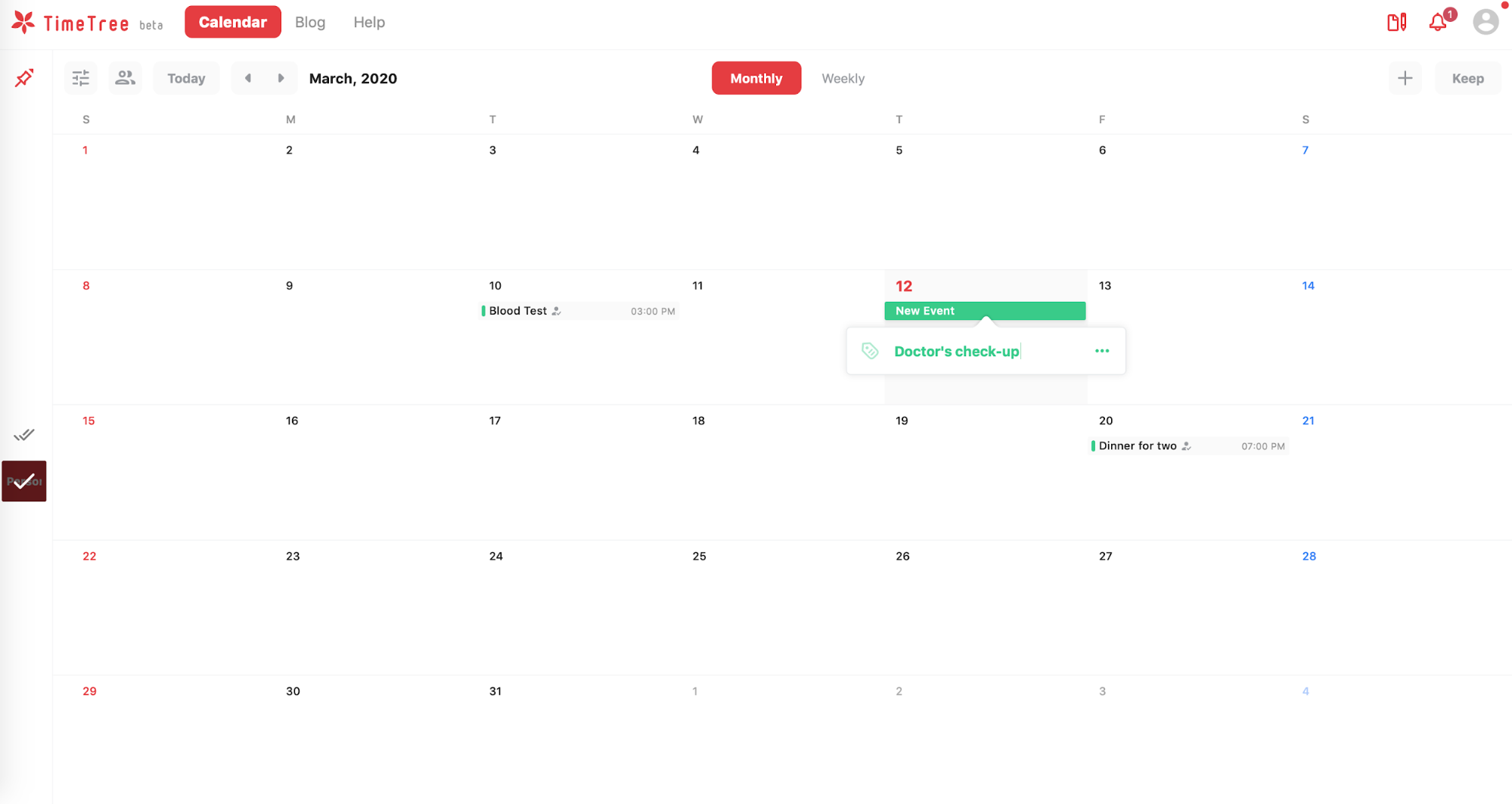Click the plus icon to add event

click(x=1405, y=78)
